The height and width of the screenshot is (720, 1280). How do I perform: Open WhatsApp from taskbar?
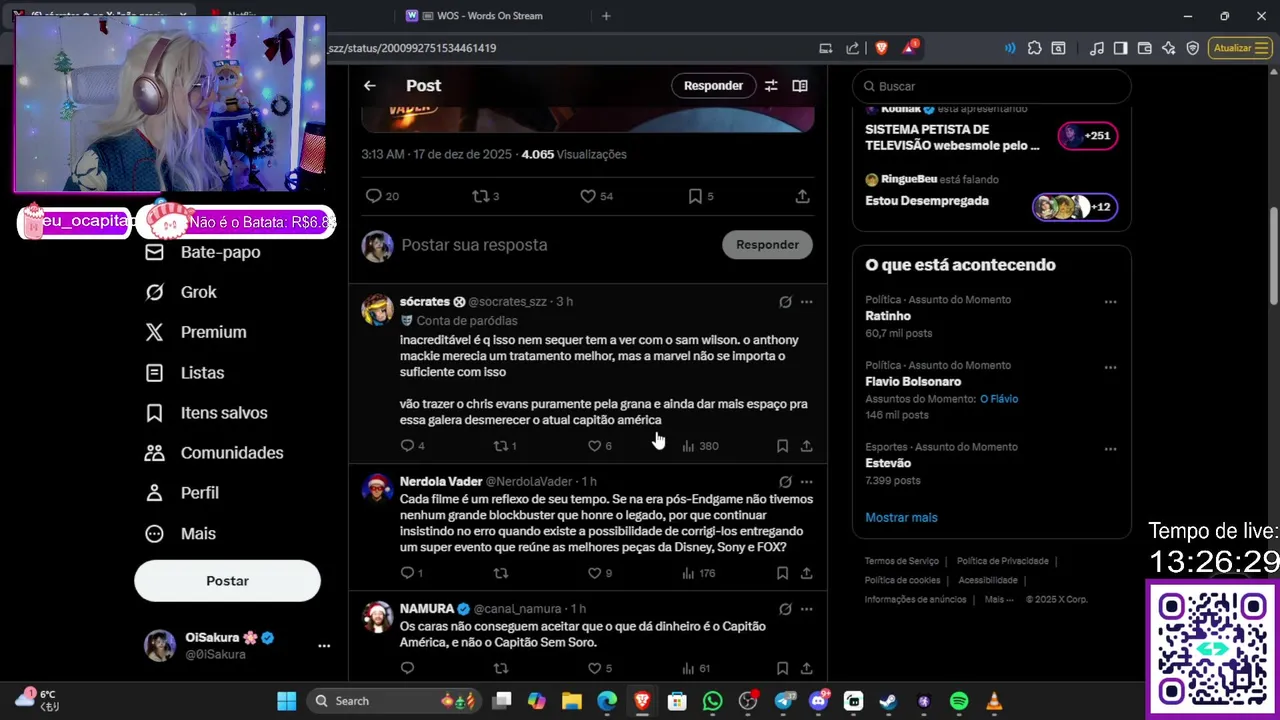pyautogui.click(x=712, y=701)
